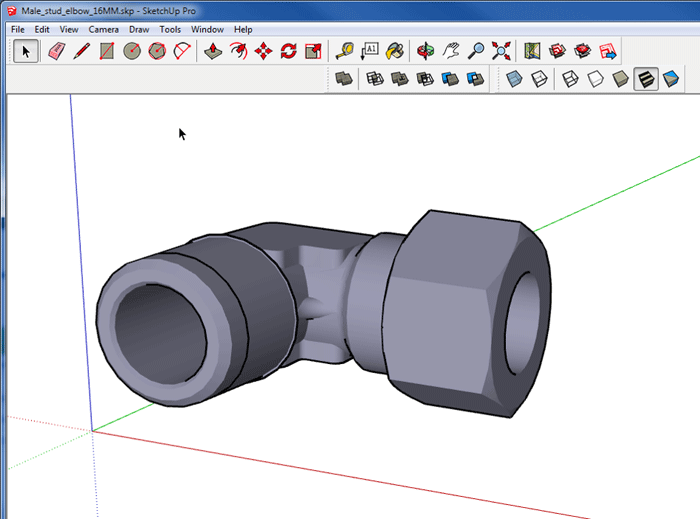Toggle Back Edges display style
The image size is (700, 519).
pos(538,78)
